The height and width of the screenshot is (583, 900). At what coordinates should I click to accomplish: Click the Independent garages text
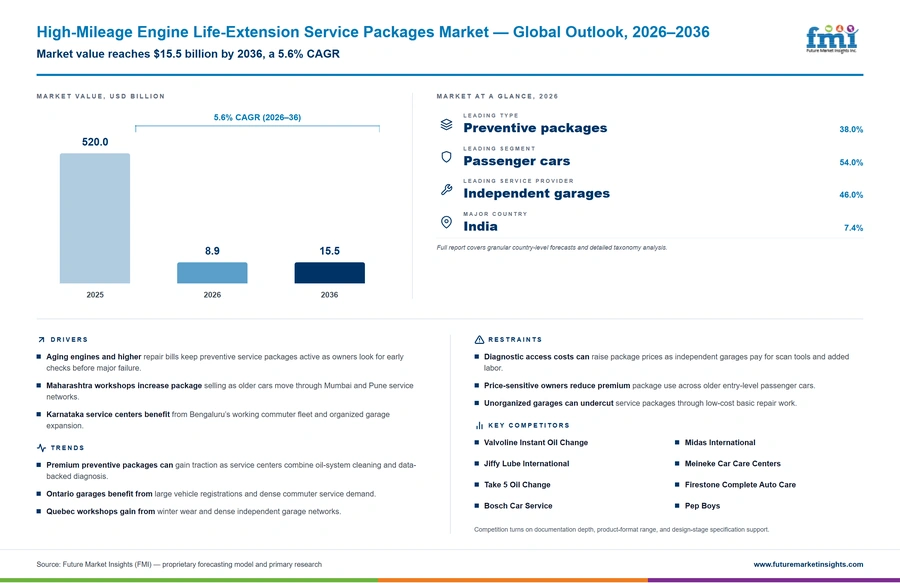(537, 193)
